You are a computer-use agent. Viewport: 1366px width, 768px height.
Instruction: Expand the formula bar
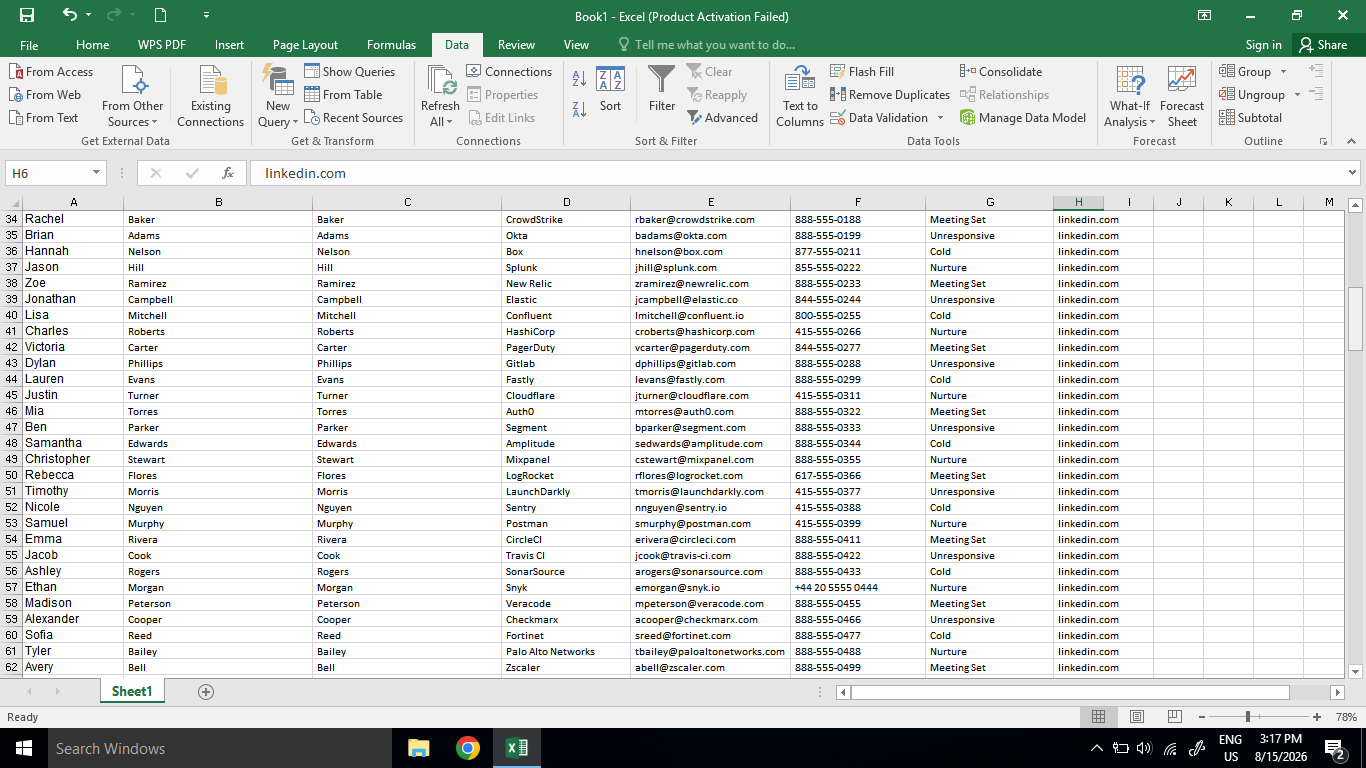[1352, 173]
